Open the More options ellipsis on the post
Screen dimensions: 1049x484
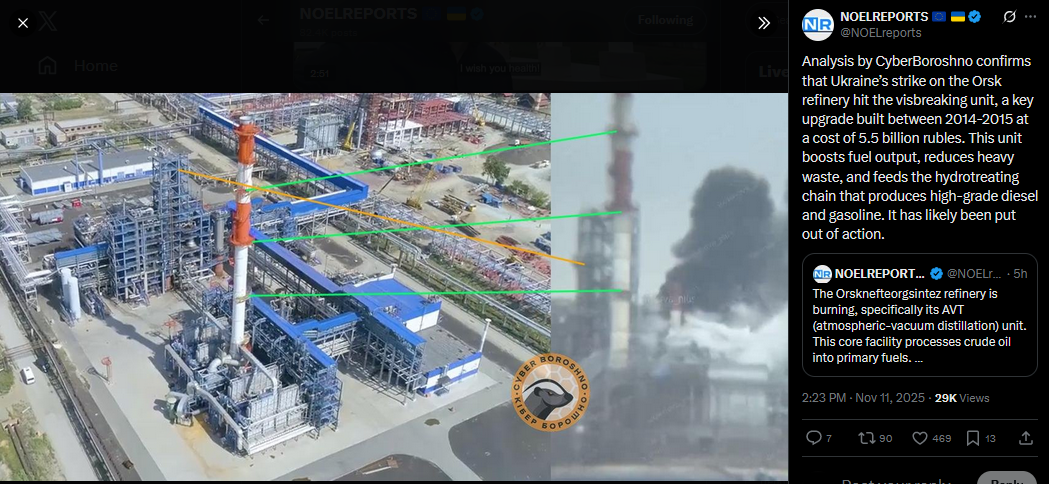(x=1030, y=17)
